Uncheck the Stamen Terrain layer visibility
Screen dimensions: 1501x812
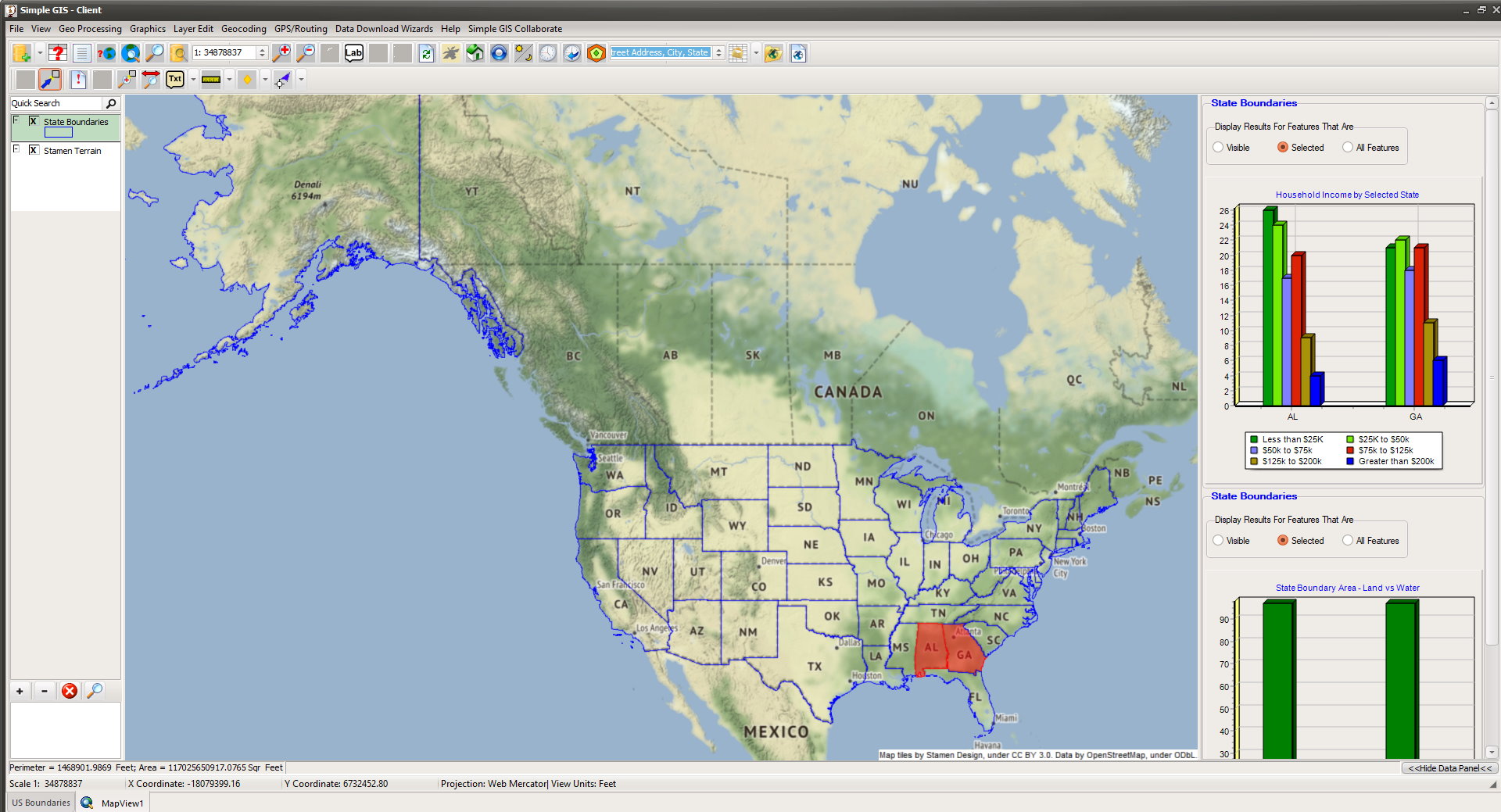(34, 150)
